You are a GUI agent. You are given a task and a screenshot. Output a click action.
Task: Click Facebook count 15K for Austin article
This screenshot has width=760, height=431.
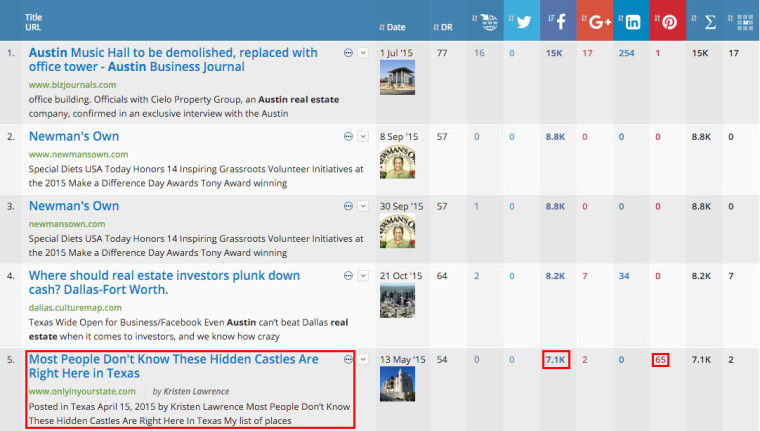pyautogui.click(x=554, y=53)
